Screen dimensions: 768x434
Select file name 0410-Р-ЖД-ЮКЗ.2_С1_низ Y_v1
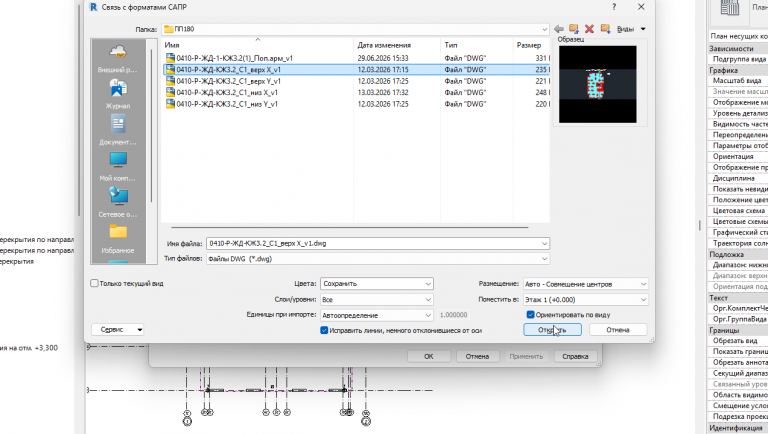(227, 104)
